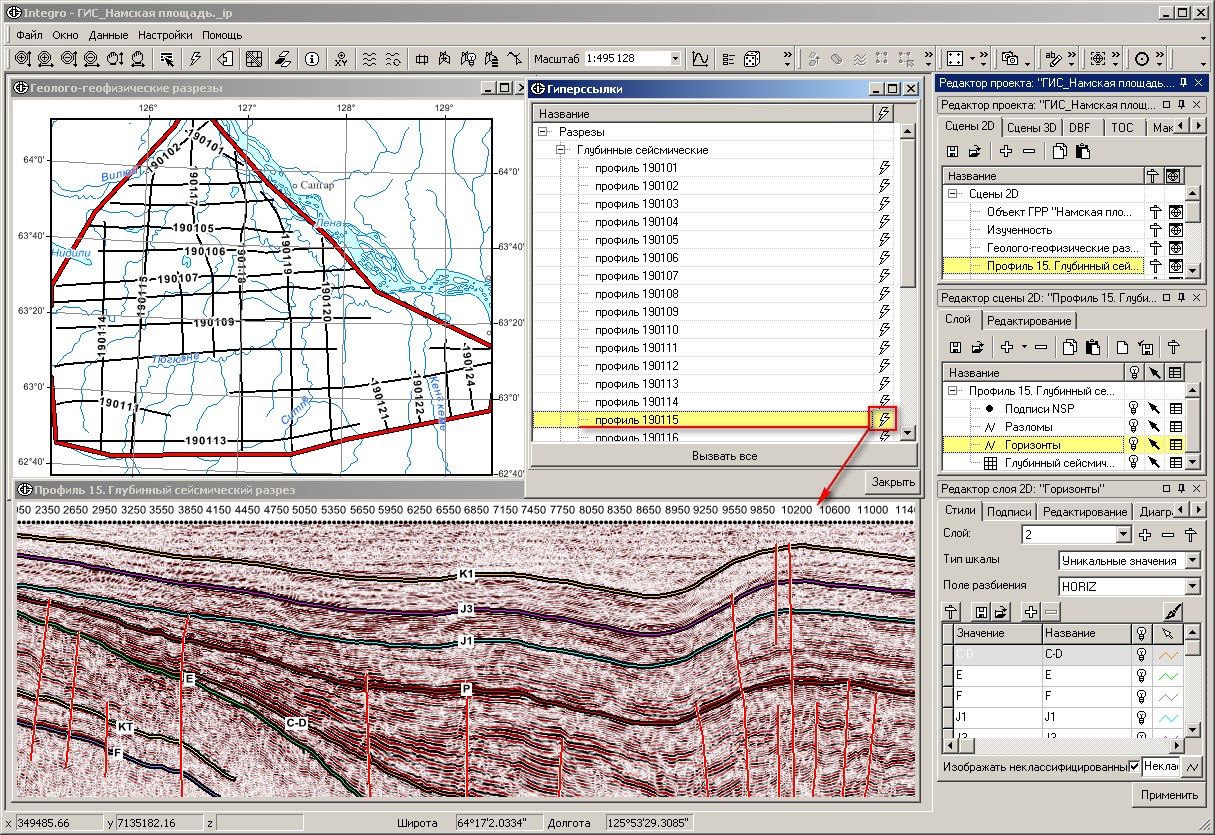
Task: Click the J1 horizon line style swatch
Action: click(1168, 717)
